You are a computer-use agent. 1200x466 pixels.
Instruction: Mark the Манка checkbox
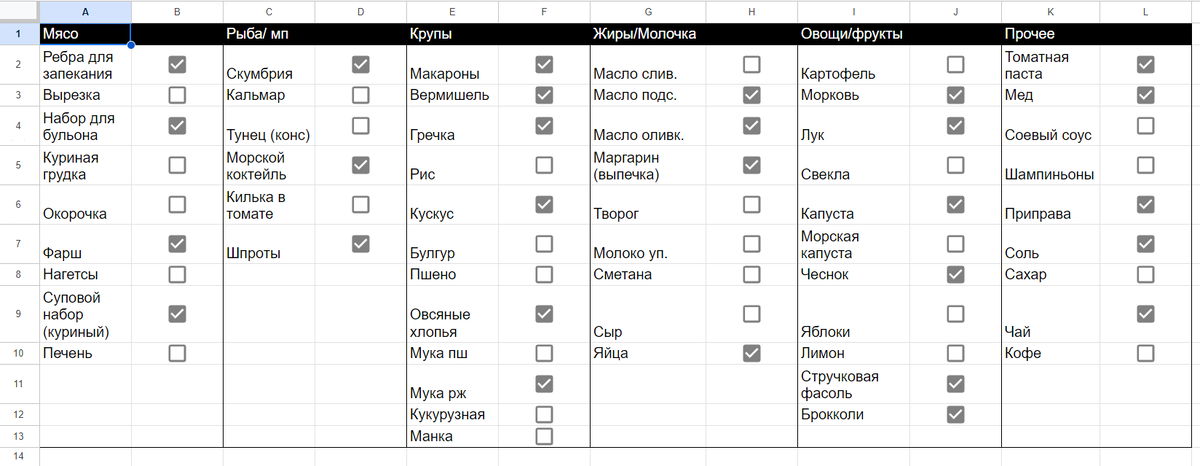point(544,436)
